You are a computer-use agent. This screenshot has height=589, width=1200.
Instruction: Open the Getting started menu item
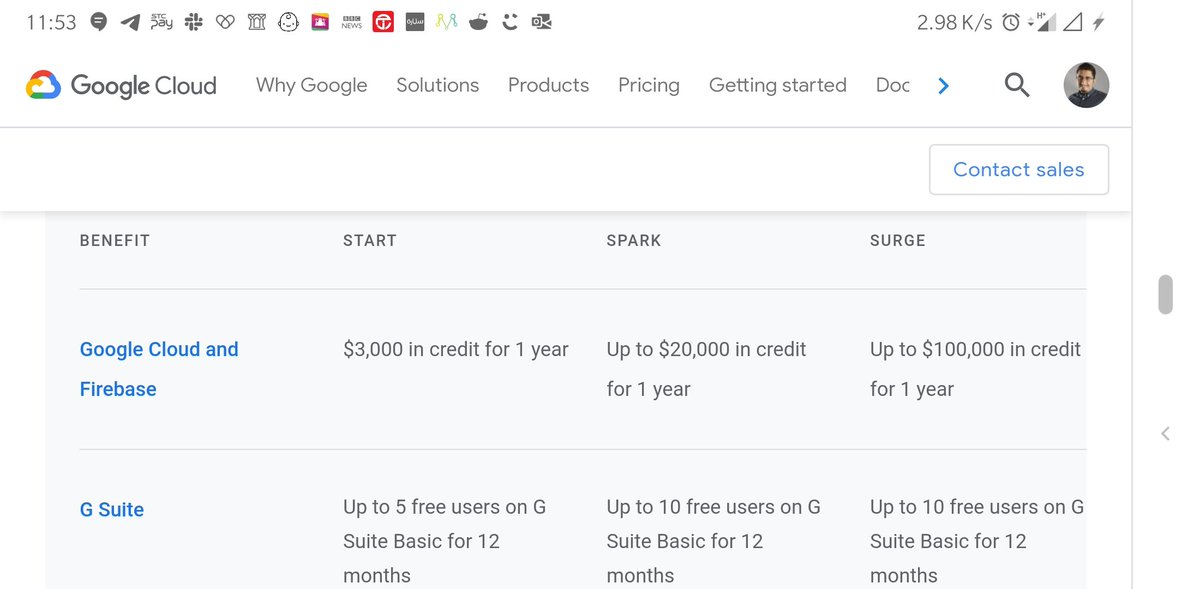pos(778,86)
